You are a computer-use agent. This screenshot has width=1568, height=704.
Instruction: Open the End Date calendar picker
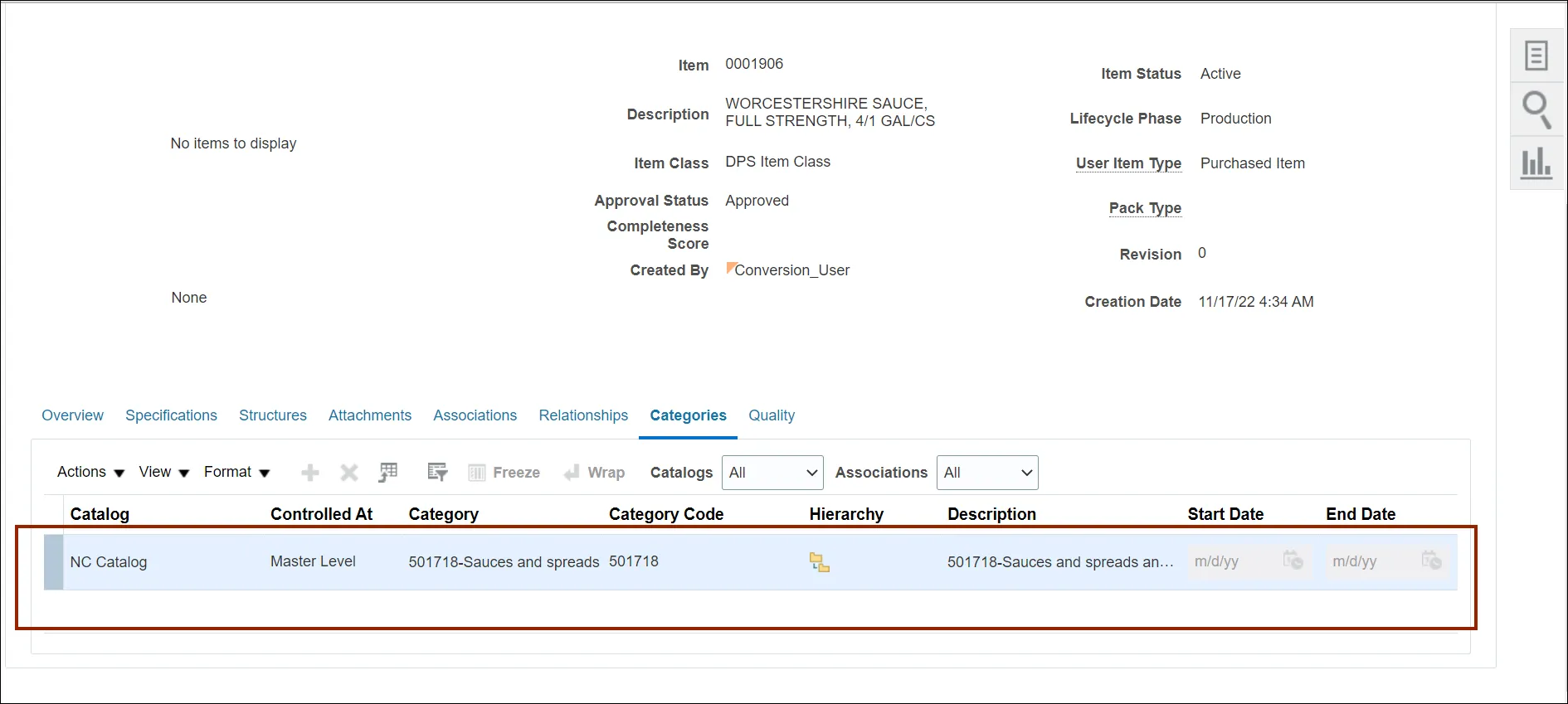1431,561
